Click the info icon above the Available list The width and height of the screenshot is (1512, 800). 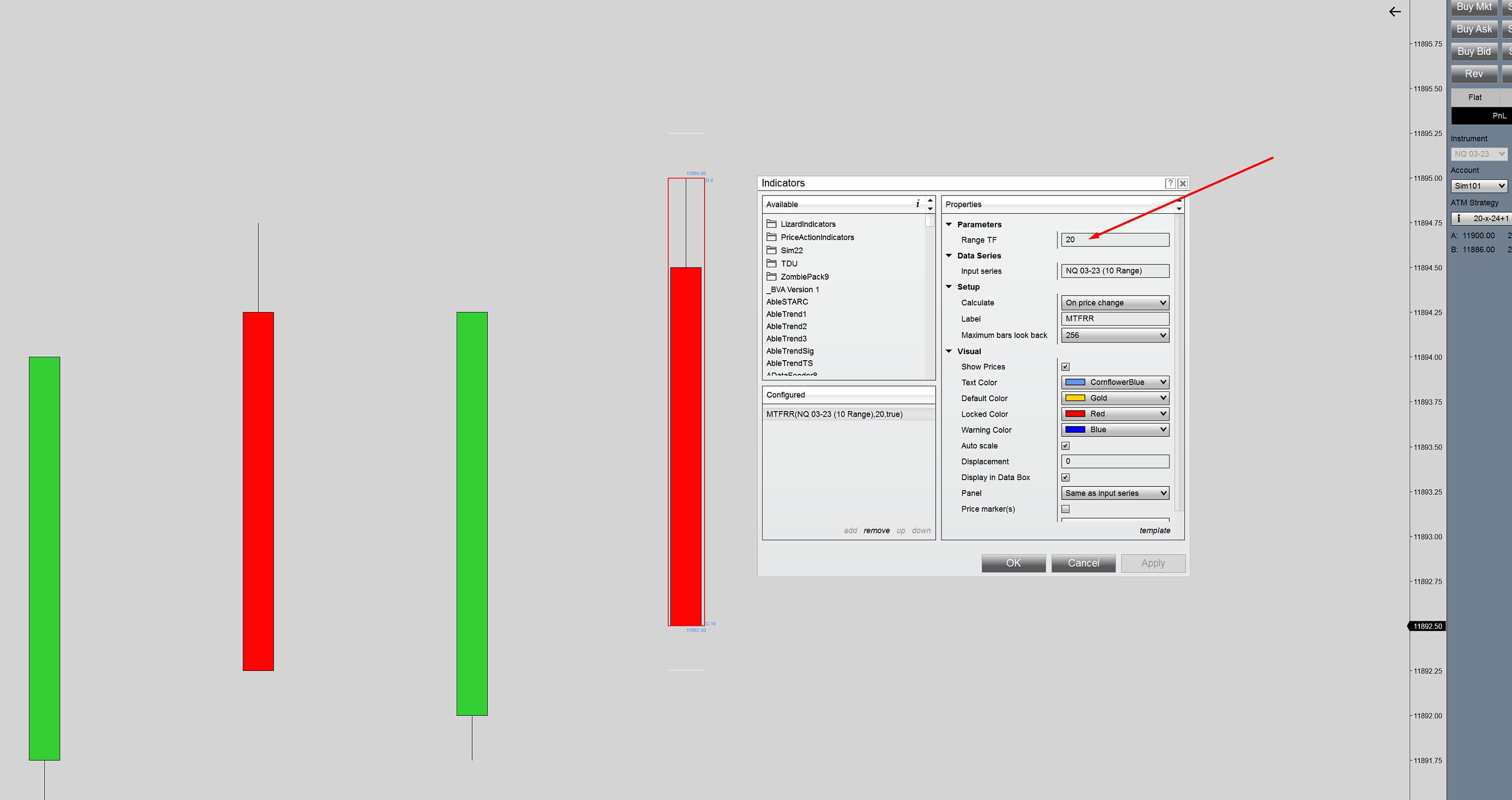click(917, 204)
